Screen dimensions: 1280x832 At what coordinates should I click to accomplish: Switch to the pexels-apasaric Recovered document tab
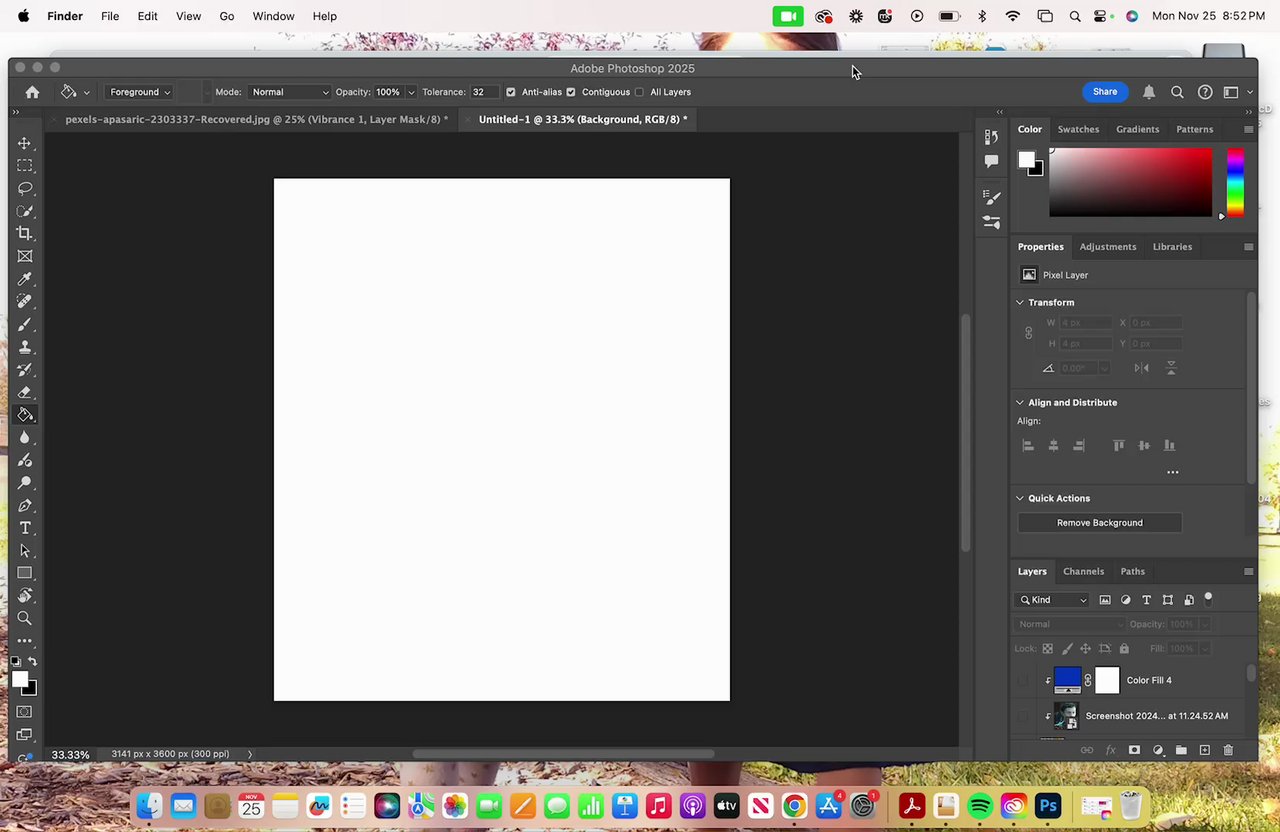click(256, 119)
